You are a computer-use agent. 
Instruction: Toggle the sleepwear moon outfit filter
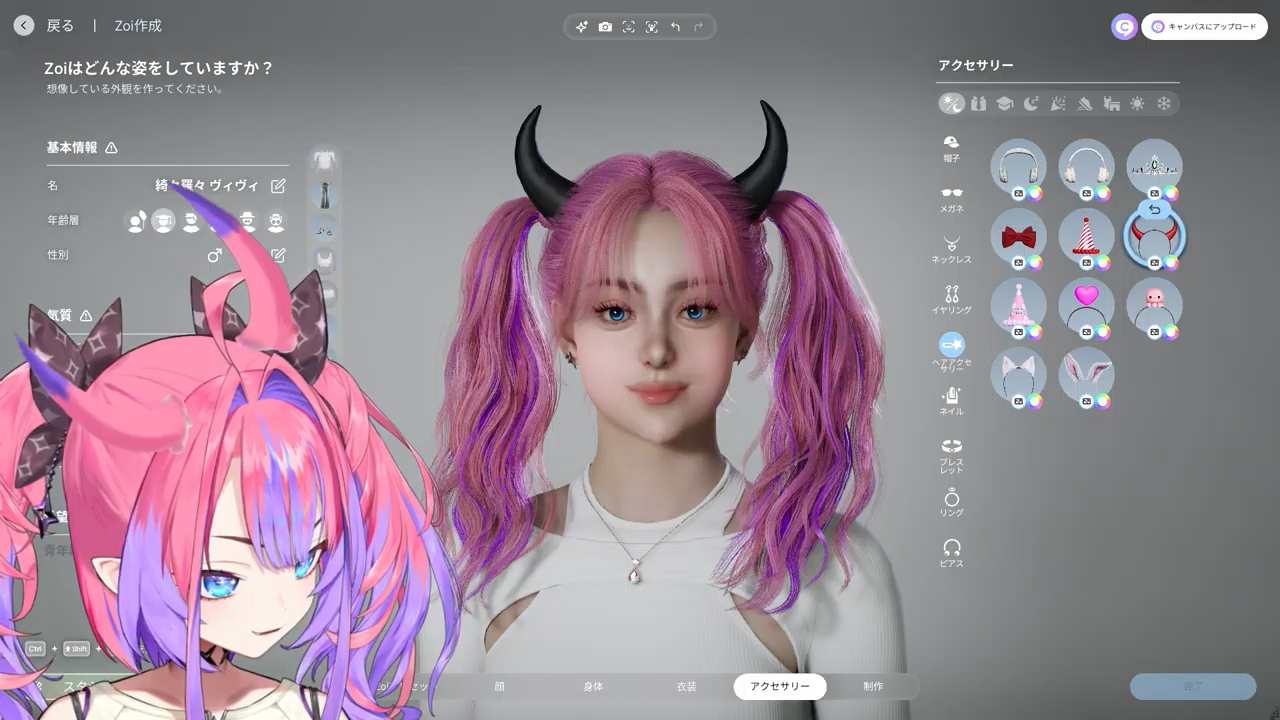pos(1031,104)
